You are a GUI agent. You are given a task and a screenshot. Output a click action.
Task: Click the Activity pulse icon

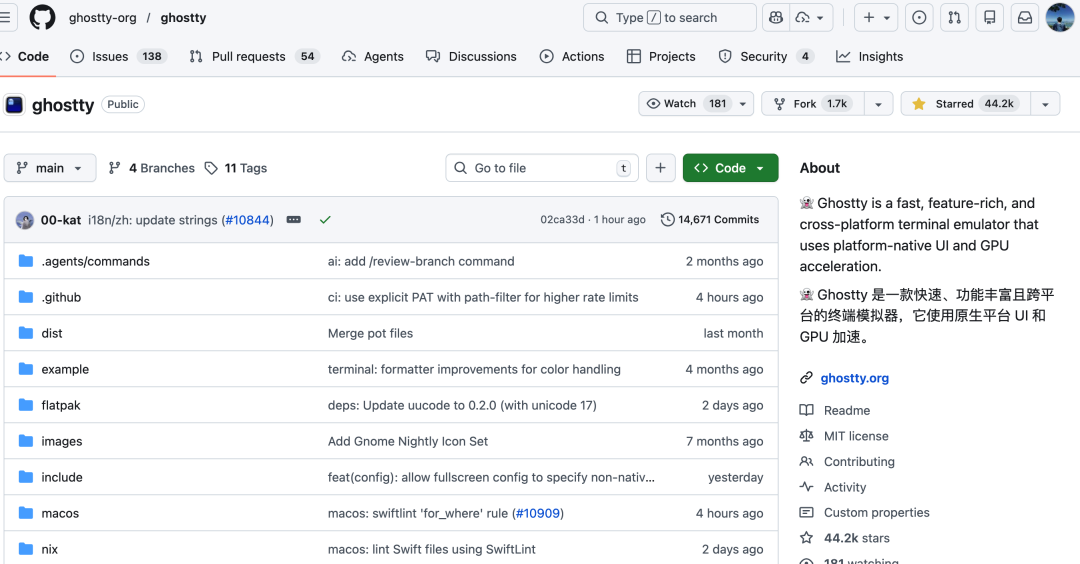(x=807, y=487)
